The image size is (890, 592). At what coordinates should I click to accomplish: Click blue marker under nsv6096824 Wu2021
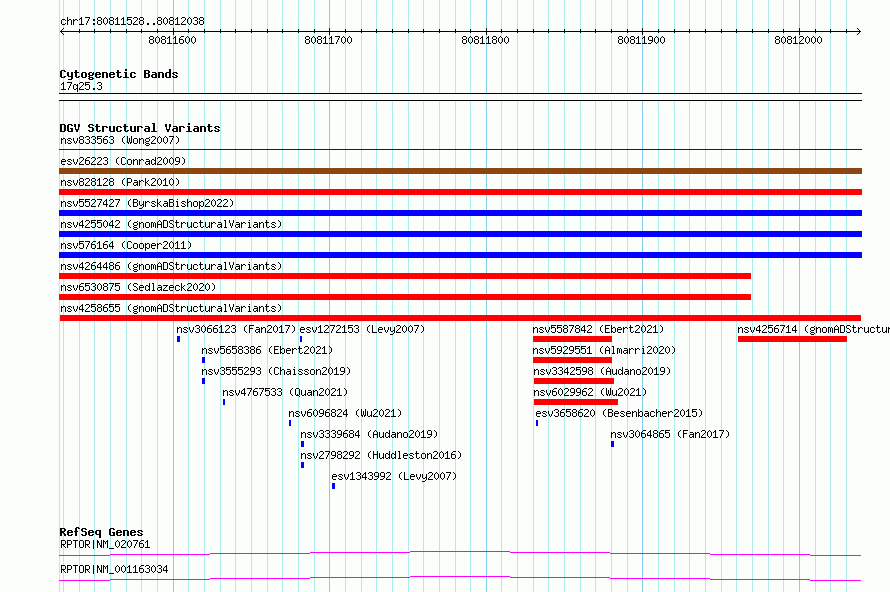point(290,423)
